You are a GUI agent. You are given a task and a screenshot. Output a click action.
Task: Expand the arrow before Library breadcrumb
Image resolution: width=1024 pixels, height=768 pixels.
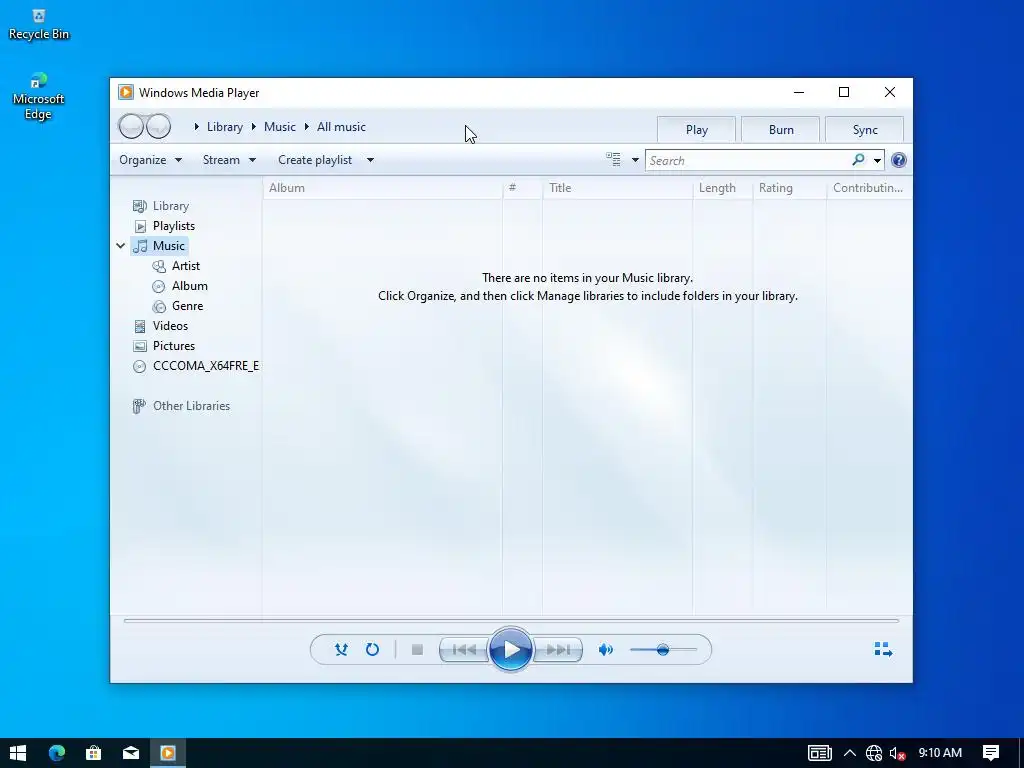point(196,127)
